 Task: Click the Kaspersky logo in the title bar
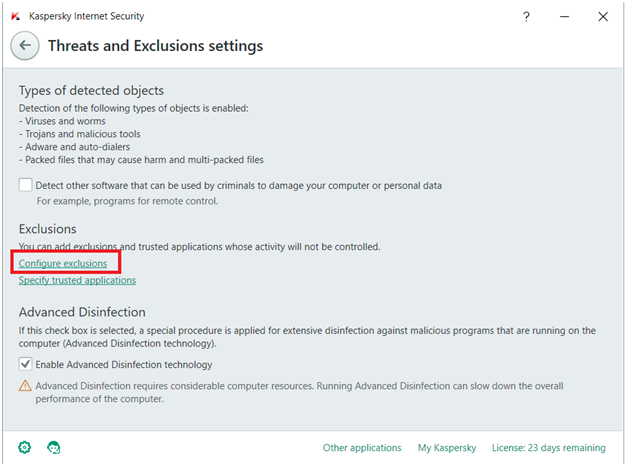(14, 17)
